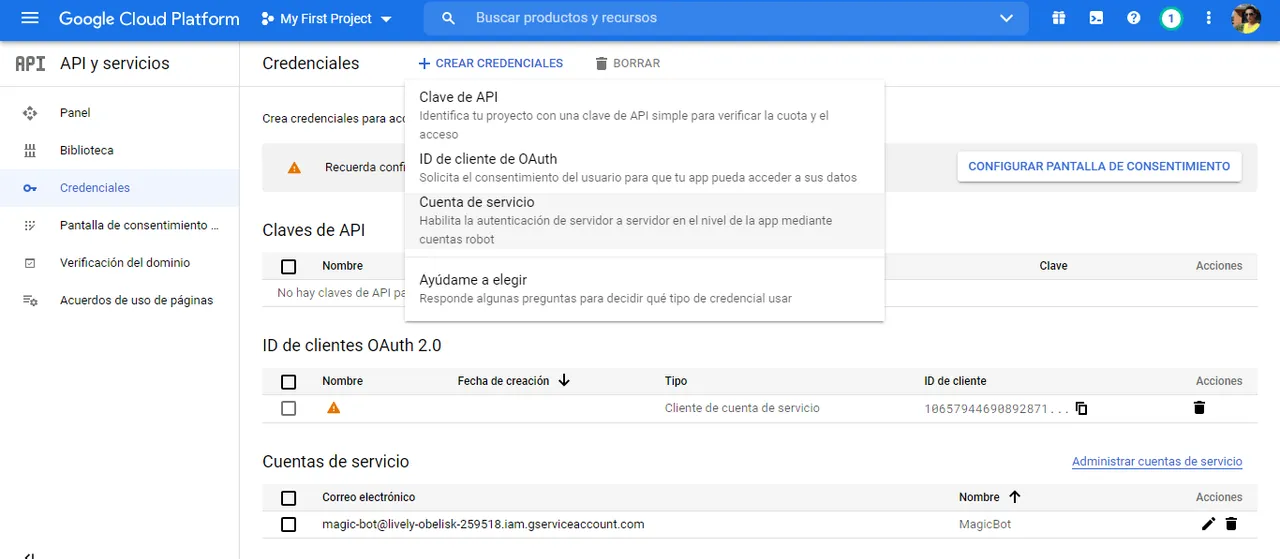Viewport: 1280px width, 559px height.
Task: Open Administrar cuentas de servicio link
Action: point(1157,462)
